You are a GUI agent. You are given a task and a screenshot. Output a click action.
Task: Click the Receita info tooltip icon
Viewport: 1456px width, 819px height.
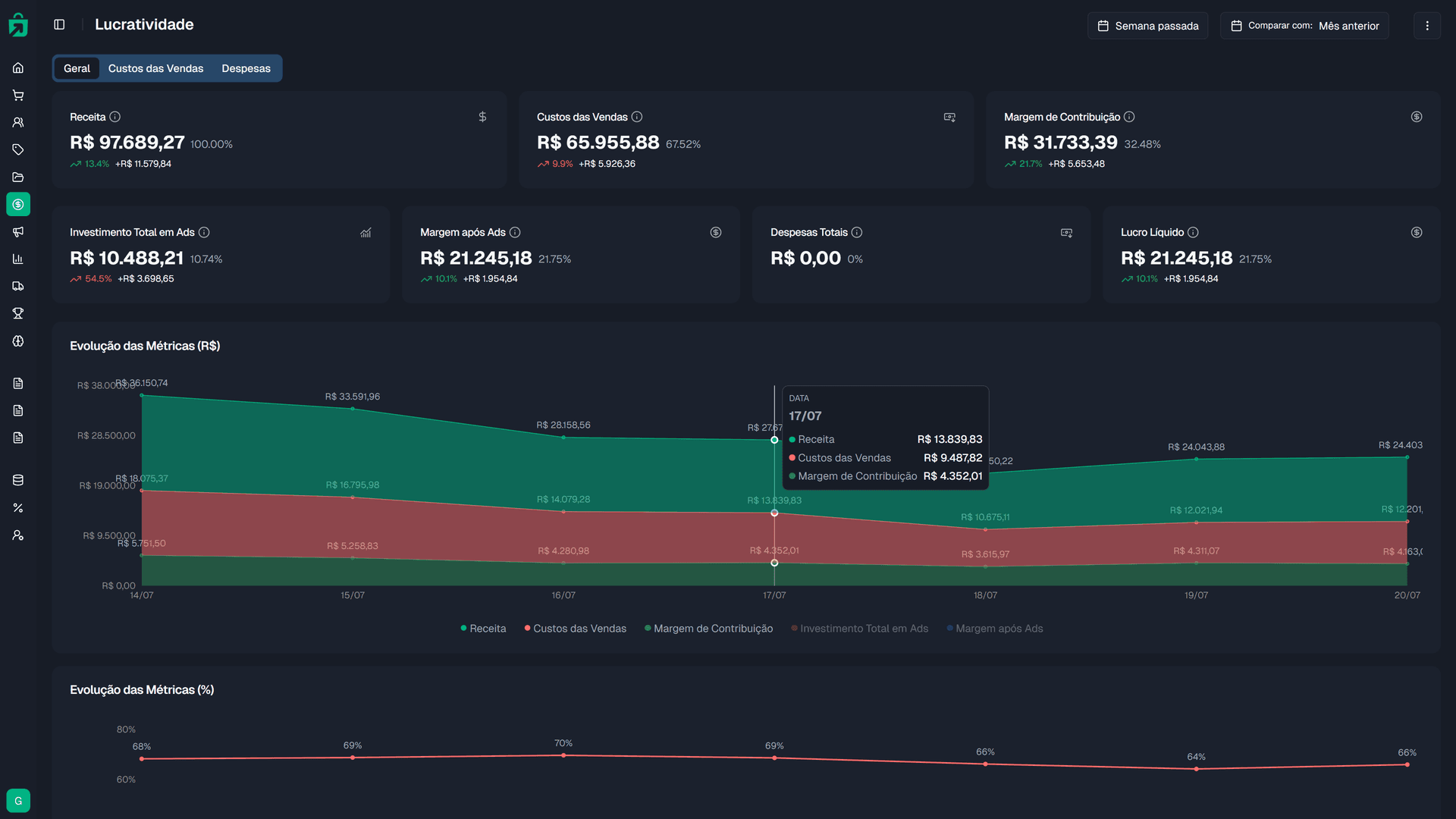tap(115, 117)
